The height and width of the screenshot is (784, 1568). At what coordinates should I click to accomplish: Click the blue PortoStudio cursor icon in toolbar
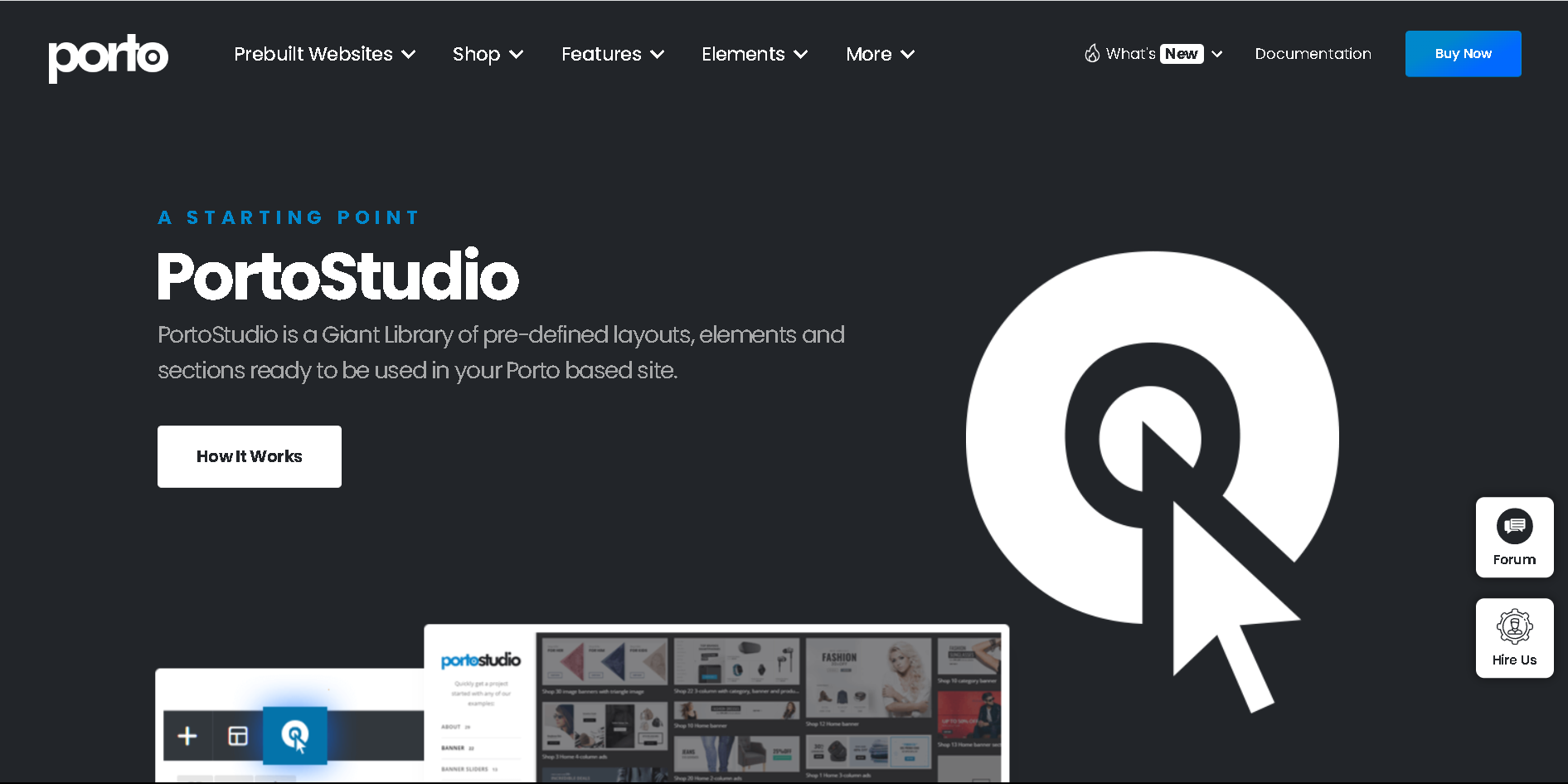tap(295, 736)
